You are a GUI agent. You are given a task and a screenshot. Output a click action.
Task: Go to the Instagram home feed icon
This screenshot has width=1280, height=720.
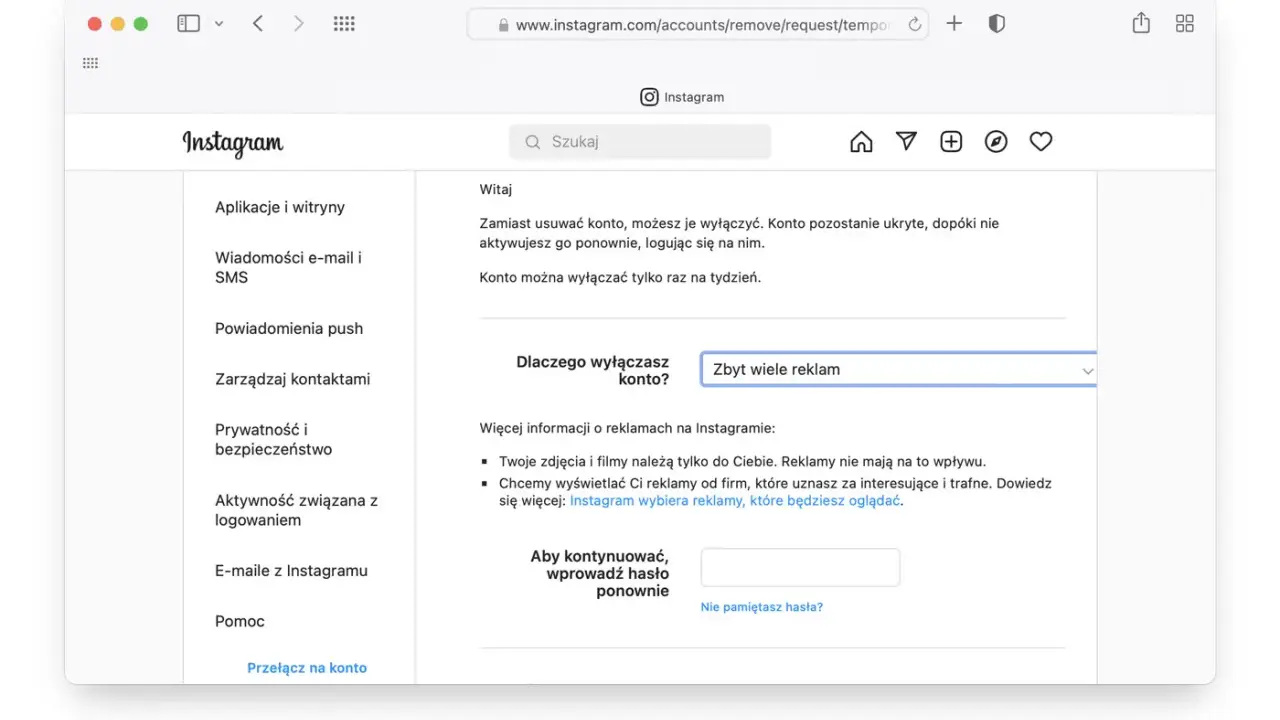(x=861, y=142)
